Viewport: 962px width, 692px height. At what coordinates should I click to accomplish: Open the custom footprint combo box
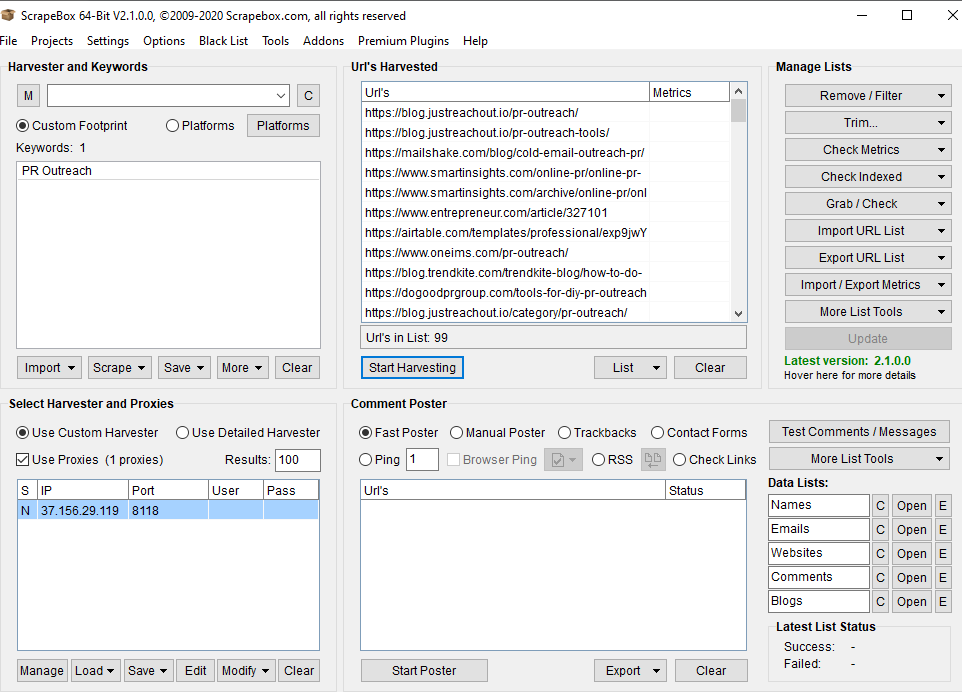coord(168,96)
